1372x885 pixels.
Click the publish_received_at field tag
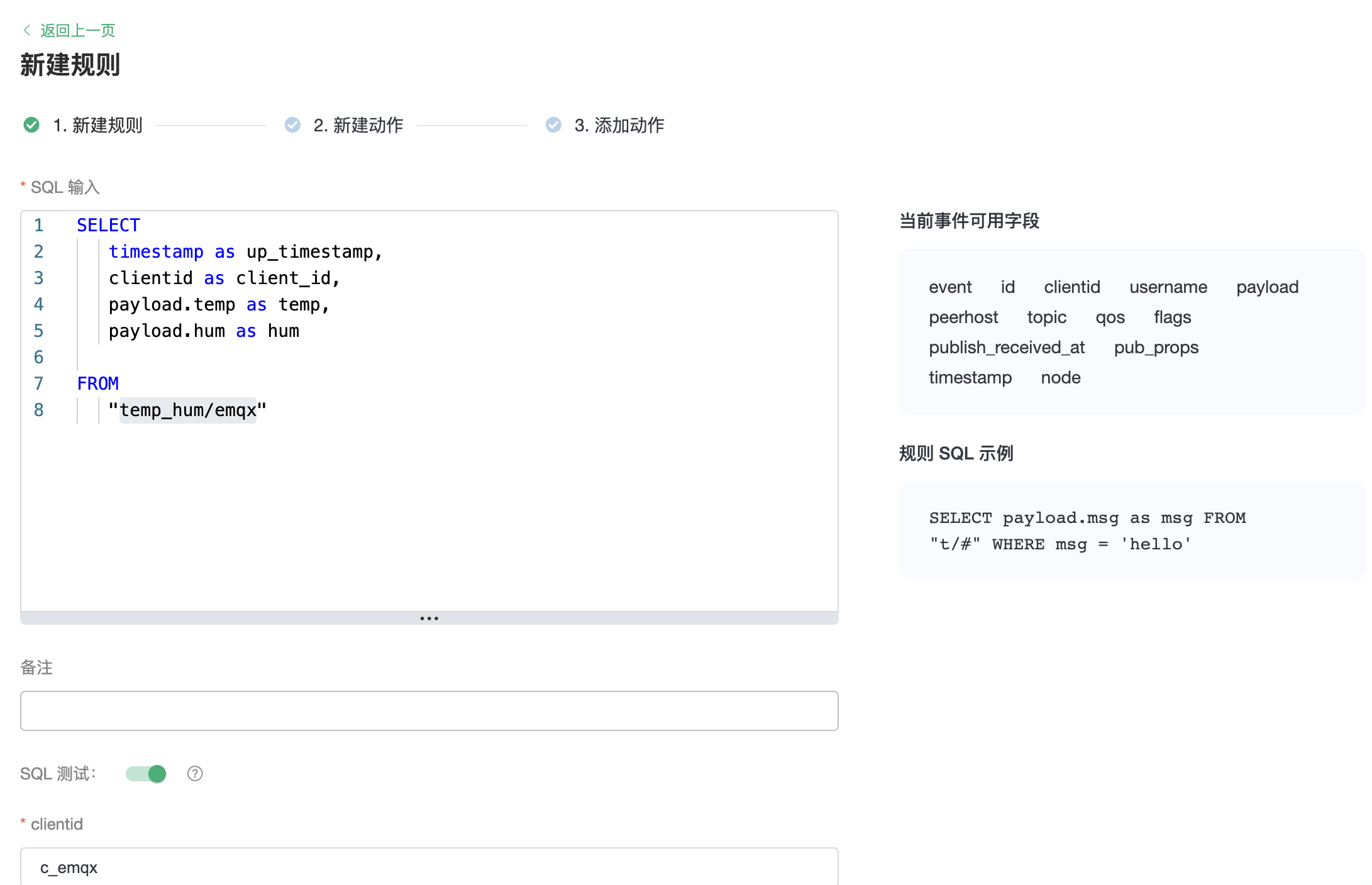[1007, 348]
